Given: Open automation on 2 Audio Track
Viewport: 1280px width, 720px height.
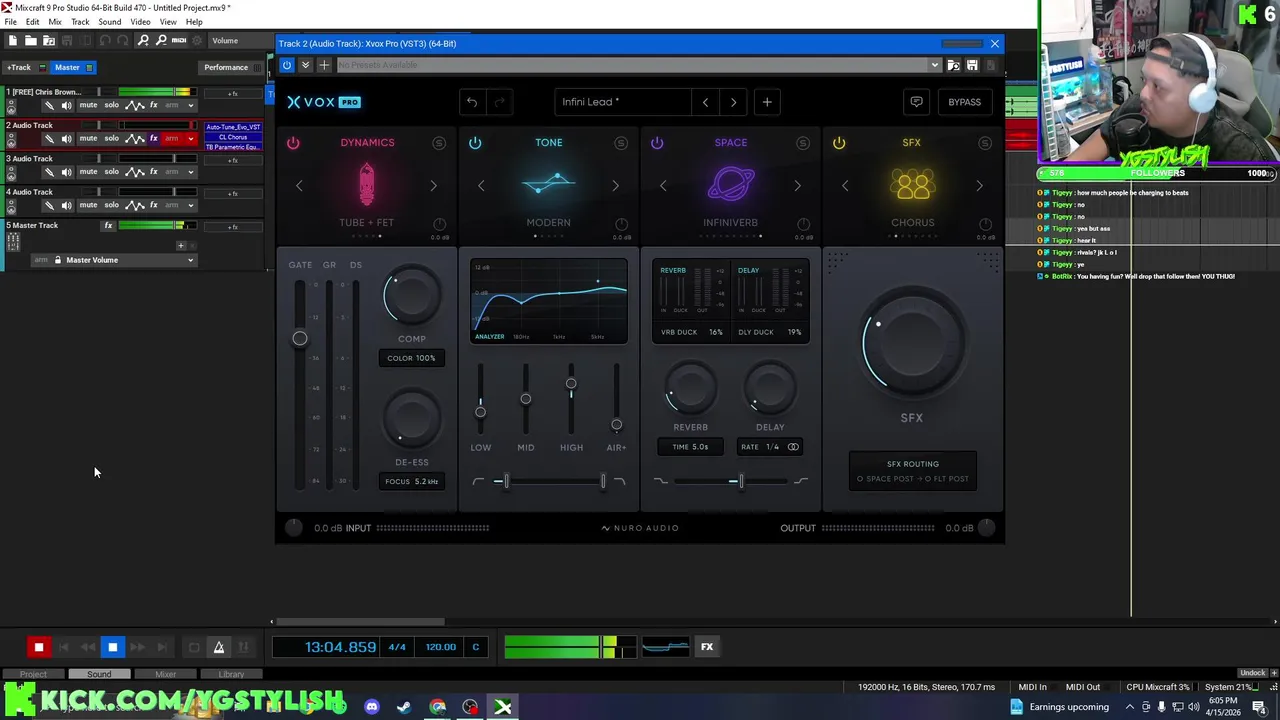Looking at the screenshot, I should [x=135, y=138].
